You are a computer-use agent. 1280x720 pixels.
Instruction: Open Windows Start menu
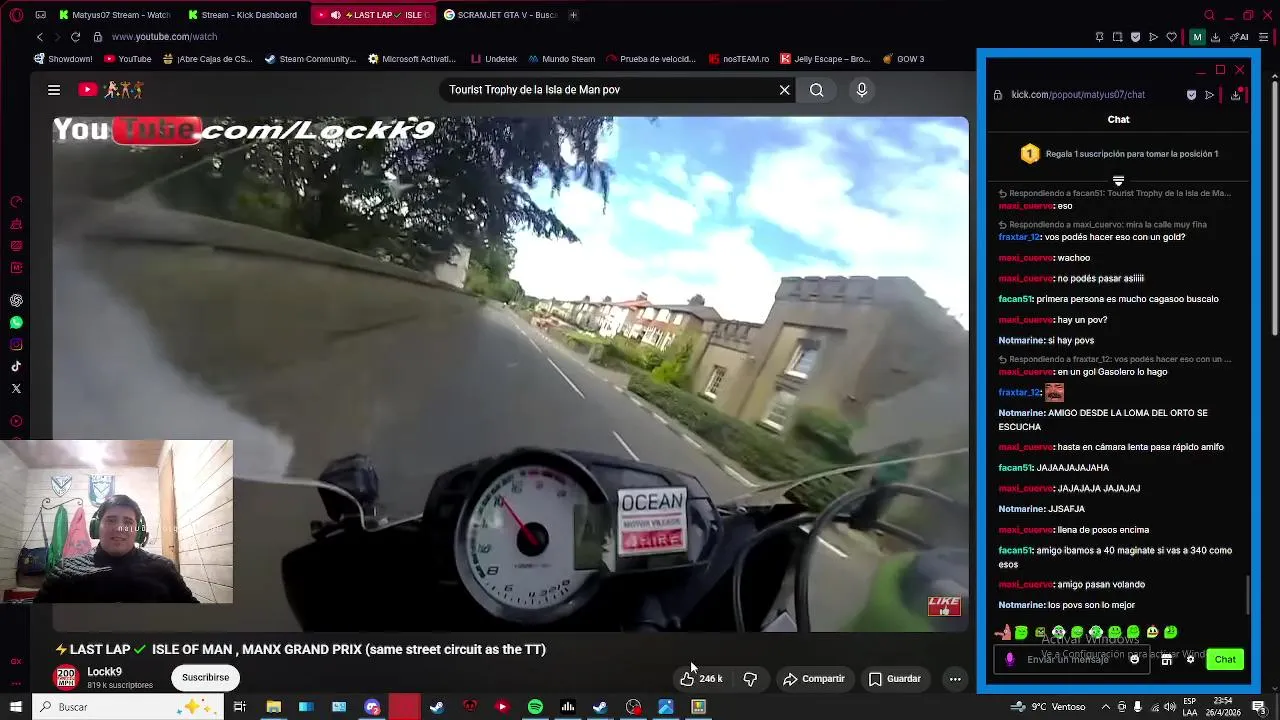15,707
